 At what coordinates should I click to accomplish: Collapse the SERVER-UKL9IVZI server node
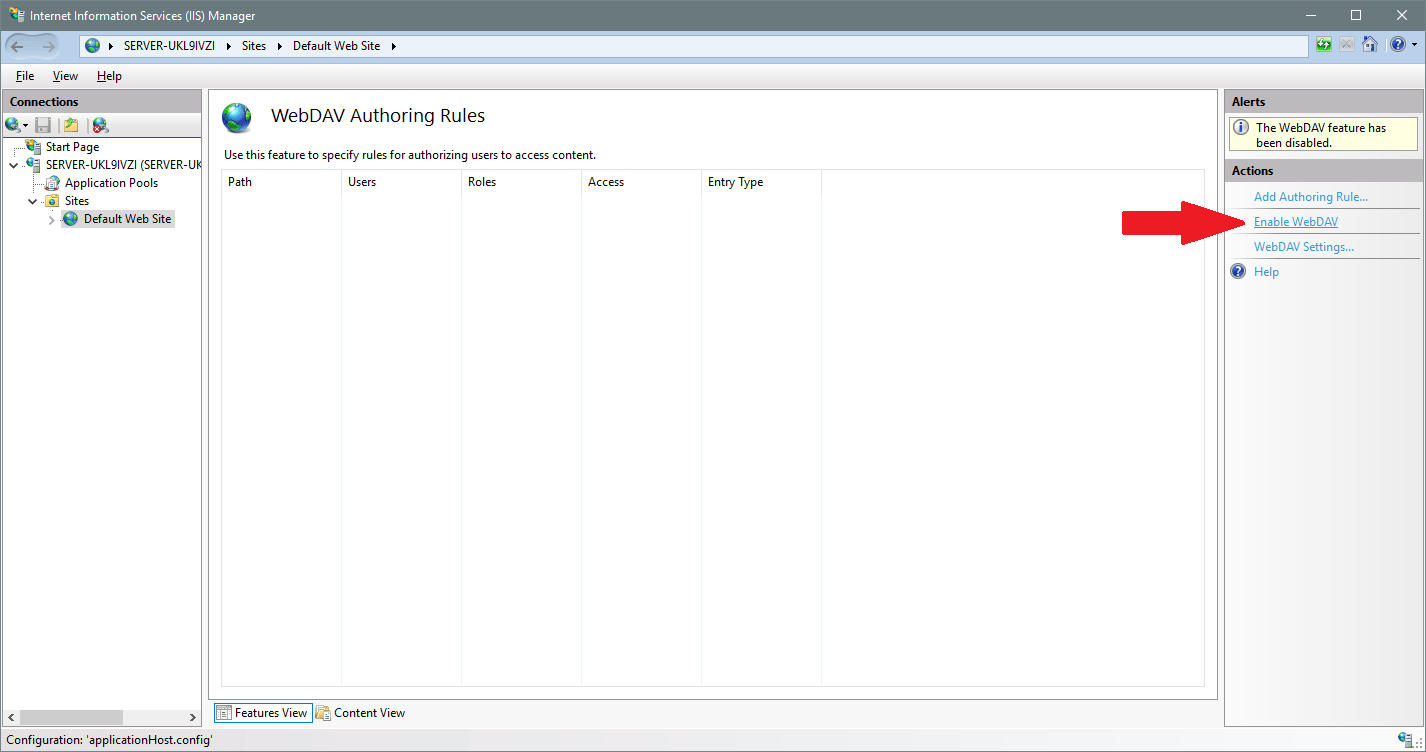pos(14,165)
